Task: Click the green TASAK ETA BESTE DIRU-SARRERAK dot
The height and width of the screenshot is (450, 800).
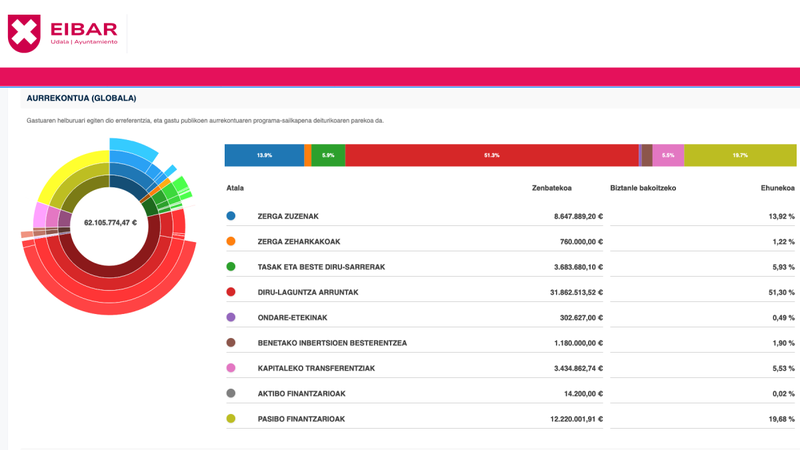Action: point(231,267)
